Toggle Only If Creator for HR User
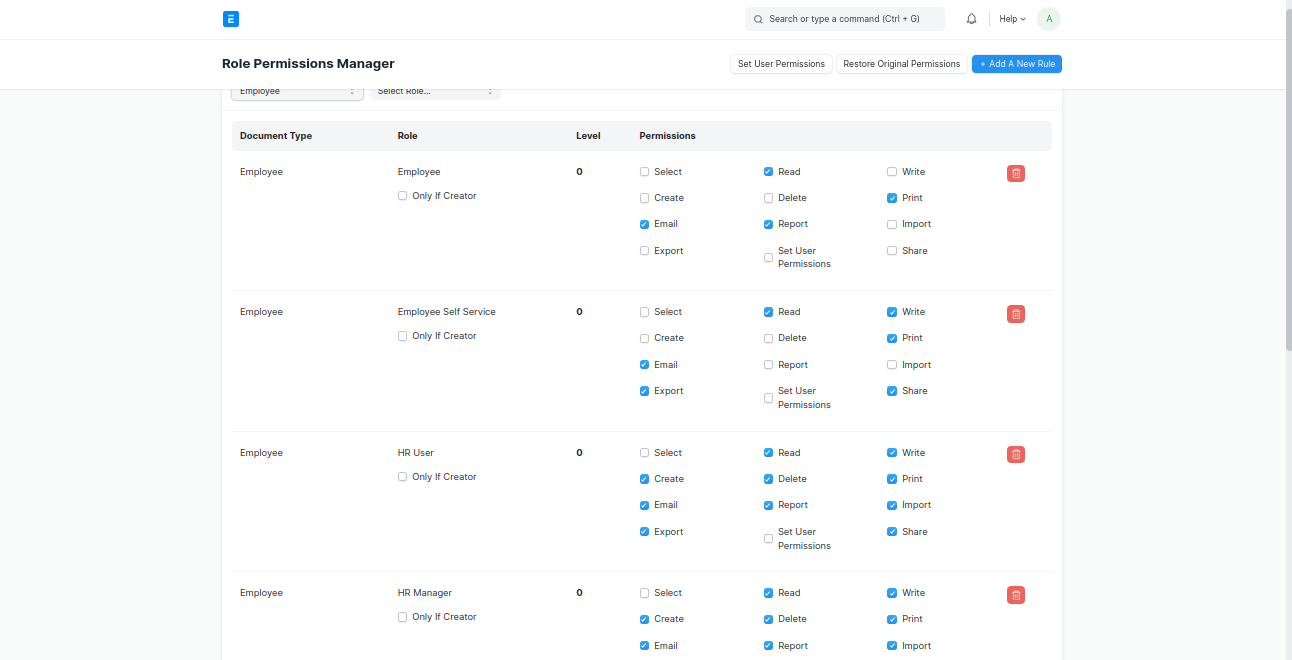Screen dimensions: 1292x660 (402, 477)
